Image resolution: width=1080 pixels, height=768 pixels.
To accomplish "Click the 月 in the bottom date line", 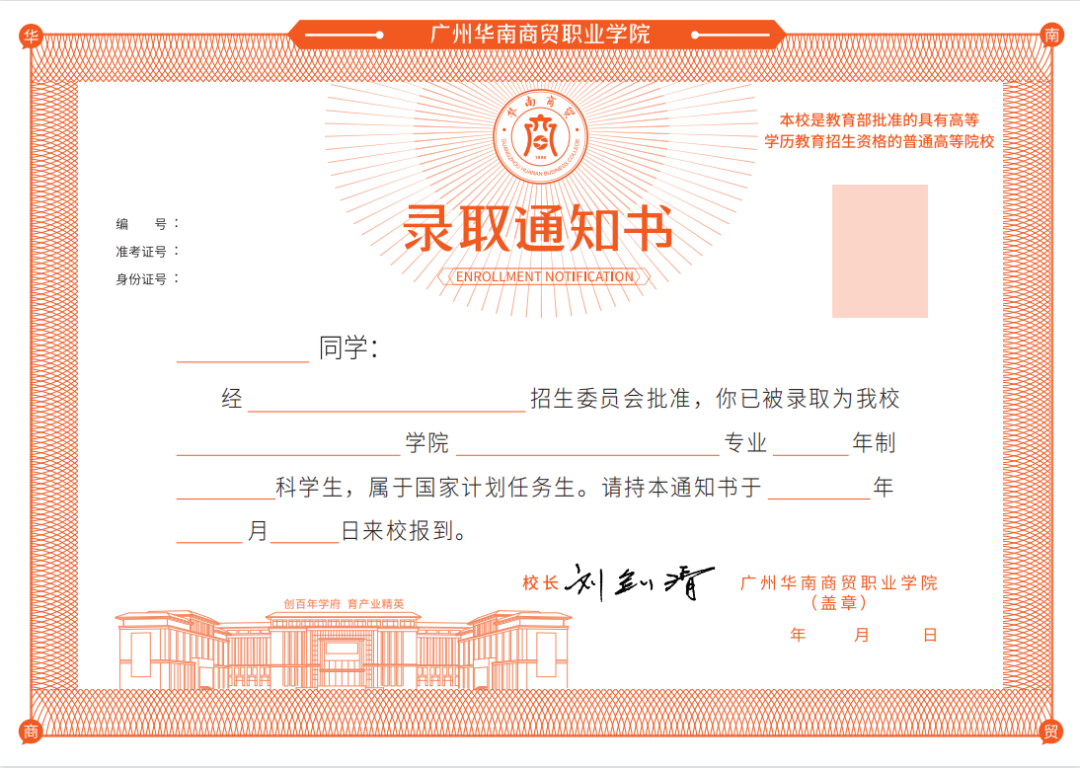I will [862, 635].
